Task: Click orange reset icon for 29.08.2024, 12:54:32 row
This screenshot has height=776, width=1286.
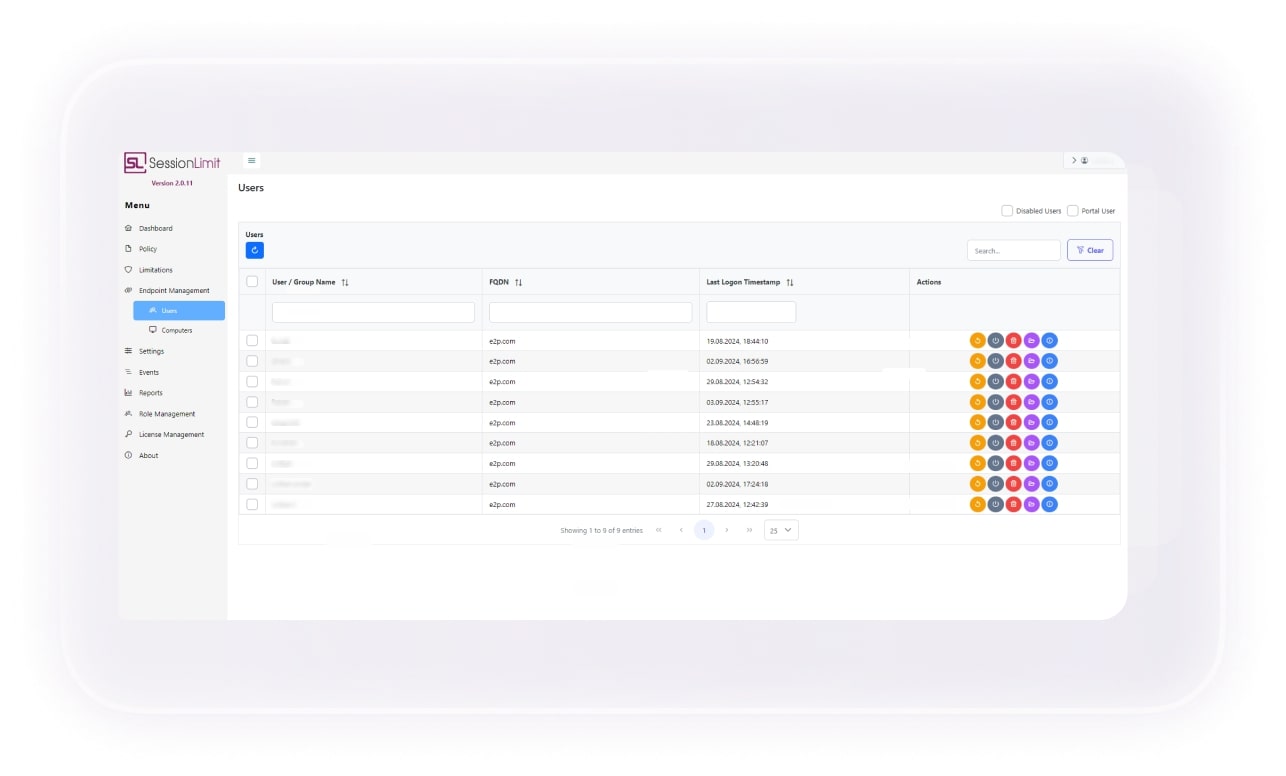Action: pyautogui.click(x=978, y=382)
